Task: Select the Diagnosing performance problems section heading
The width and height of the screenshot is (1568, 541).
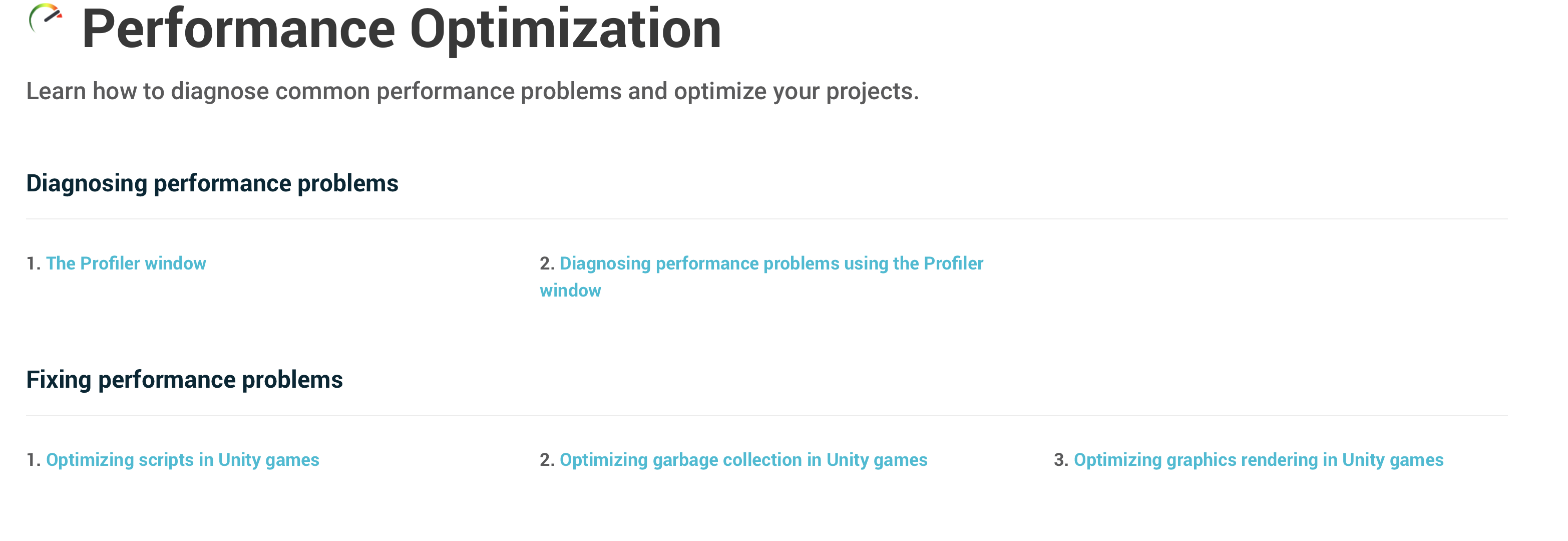Action: (x=212, y=183)
